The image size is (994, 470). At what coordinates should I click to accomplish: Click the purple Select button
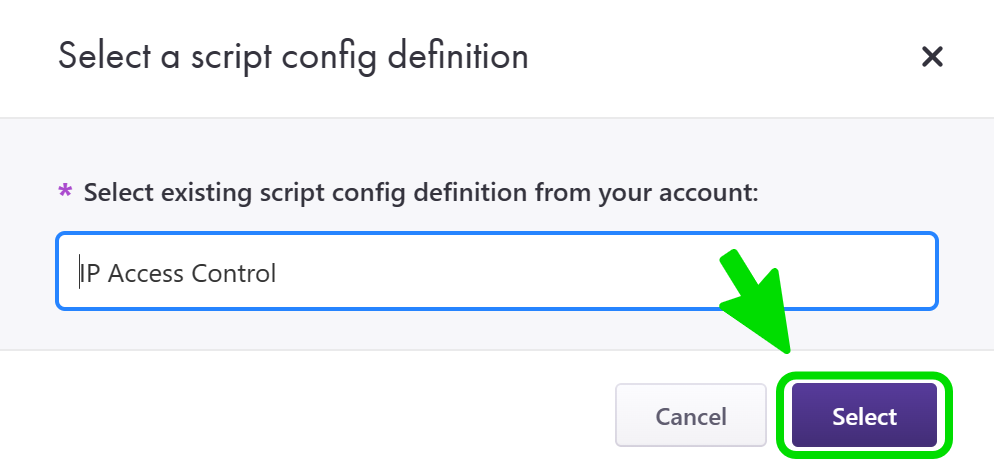pos(864,416)
